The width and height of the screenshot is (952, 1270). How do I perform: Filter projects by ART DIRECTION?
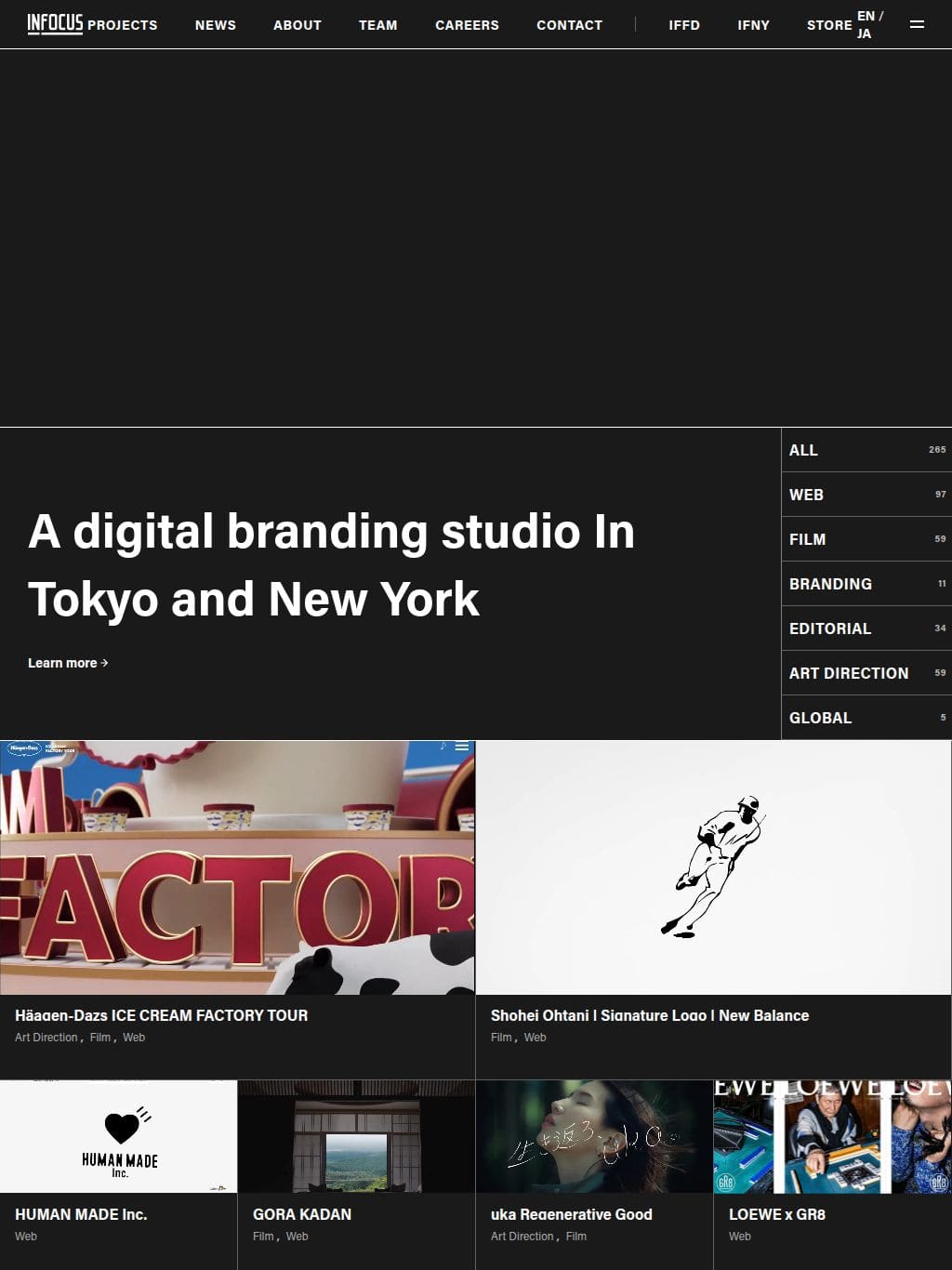pos(866,673)
